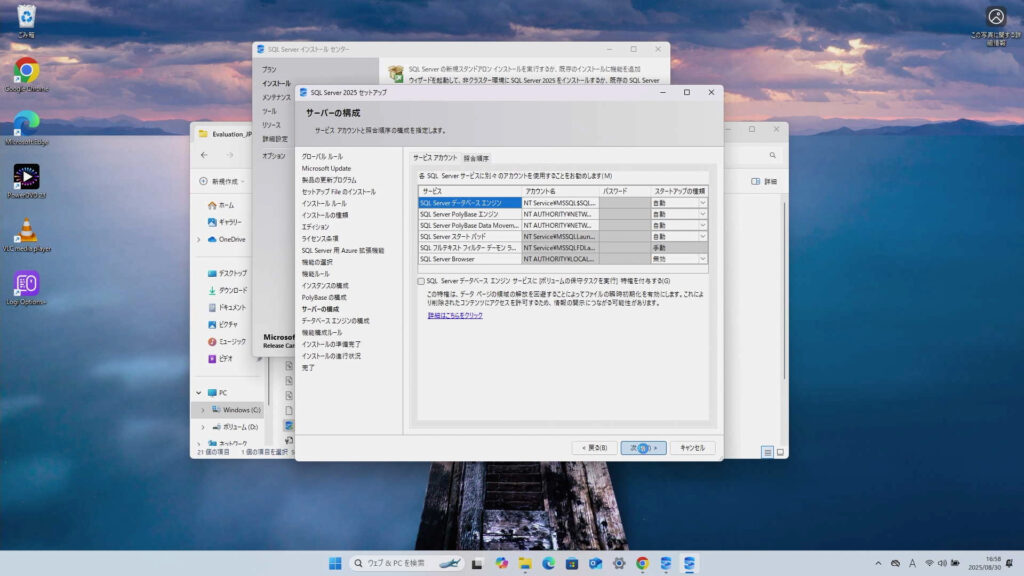
Task: Open Wi-Fi network tray icon
Action: [929, 563]
